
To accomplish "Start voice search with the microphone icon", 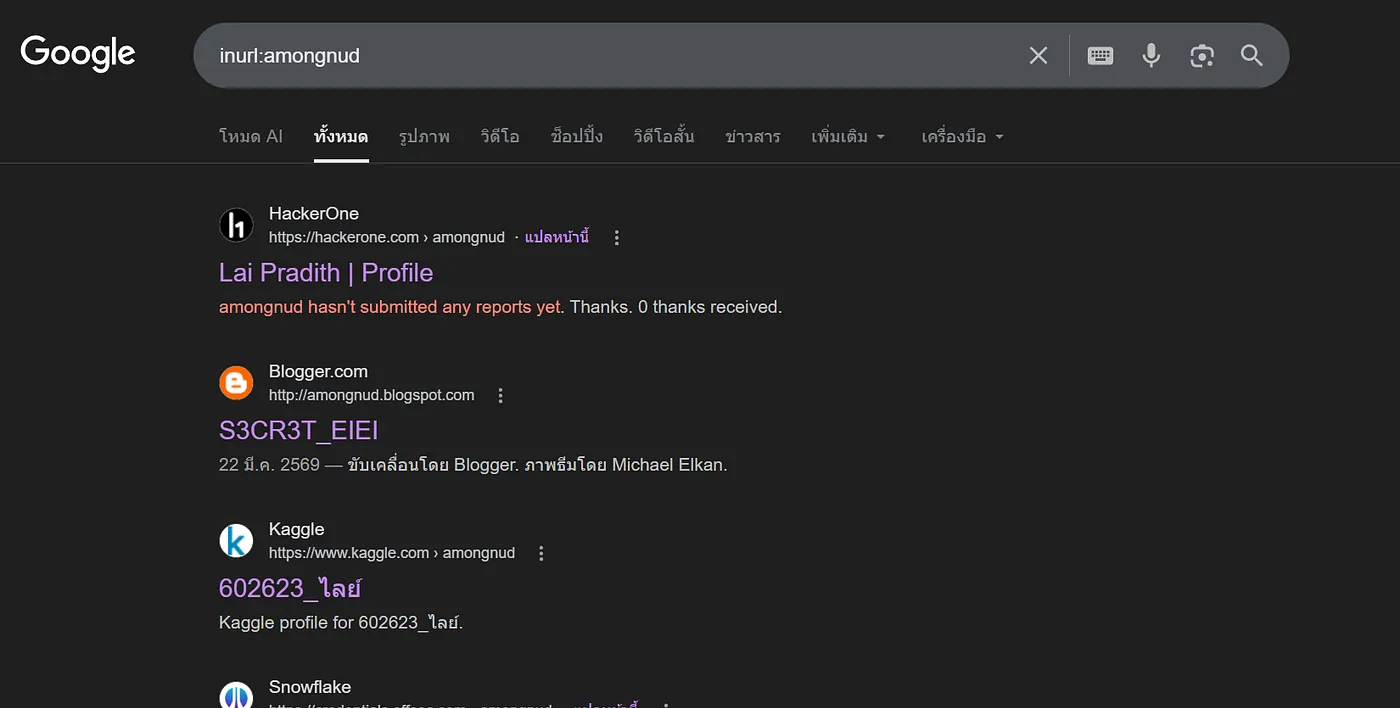I will point(1151,56).
